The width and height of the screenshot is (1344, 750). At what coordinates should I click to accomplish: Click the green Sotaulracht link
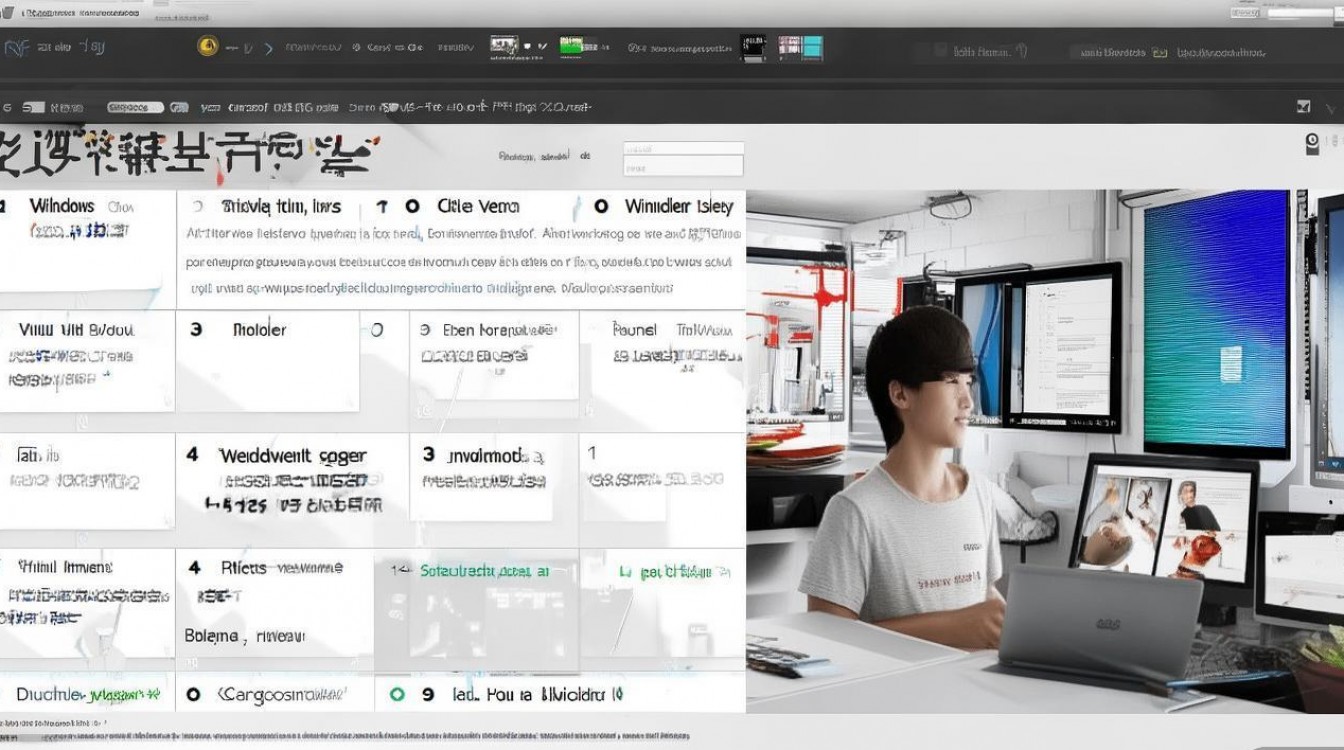point(484,571)
